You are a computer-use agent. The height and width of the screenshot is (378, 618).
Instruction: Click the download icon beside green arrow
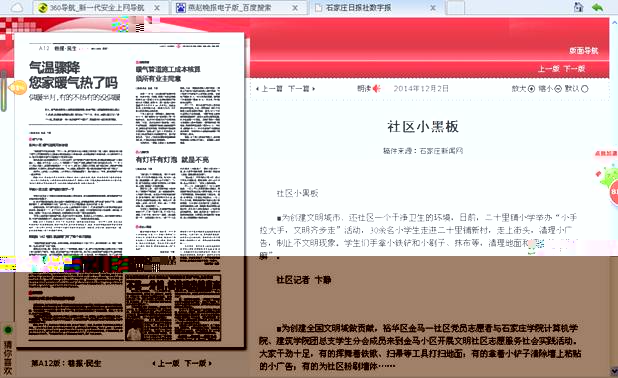[x=578, y=7]
